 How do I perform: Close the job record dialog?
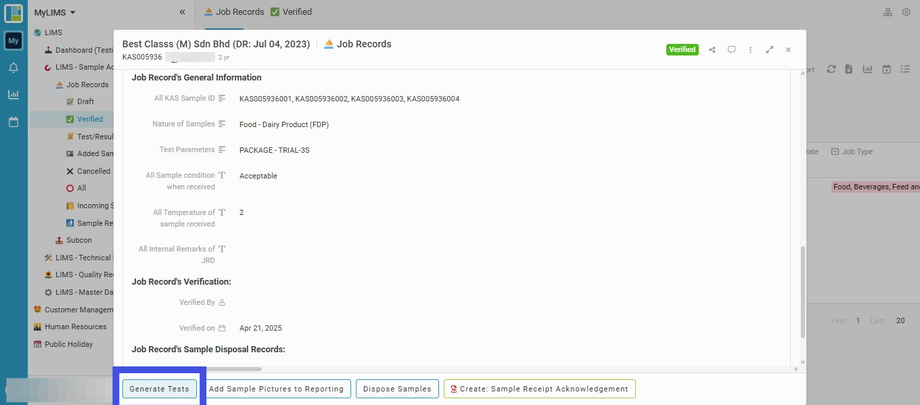789,50
